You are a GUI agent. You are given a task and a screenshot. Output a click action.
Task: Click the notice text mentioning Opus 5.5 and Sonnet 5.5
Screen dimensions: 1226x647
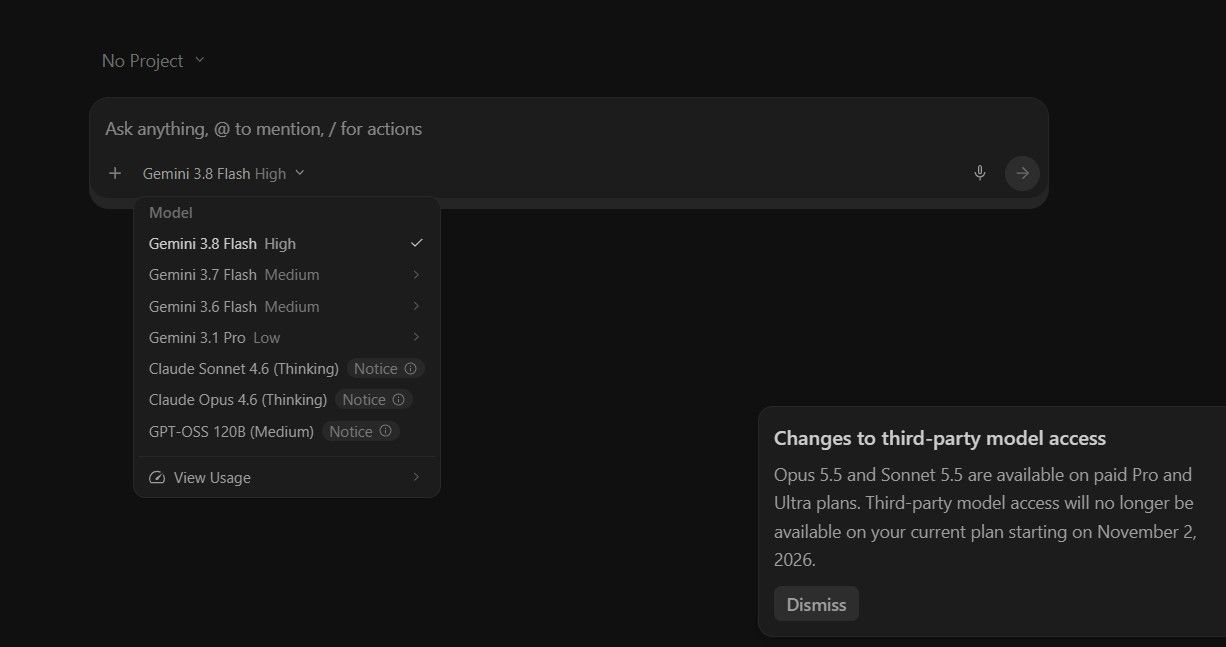coord(985,517)
